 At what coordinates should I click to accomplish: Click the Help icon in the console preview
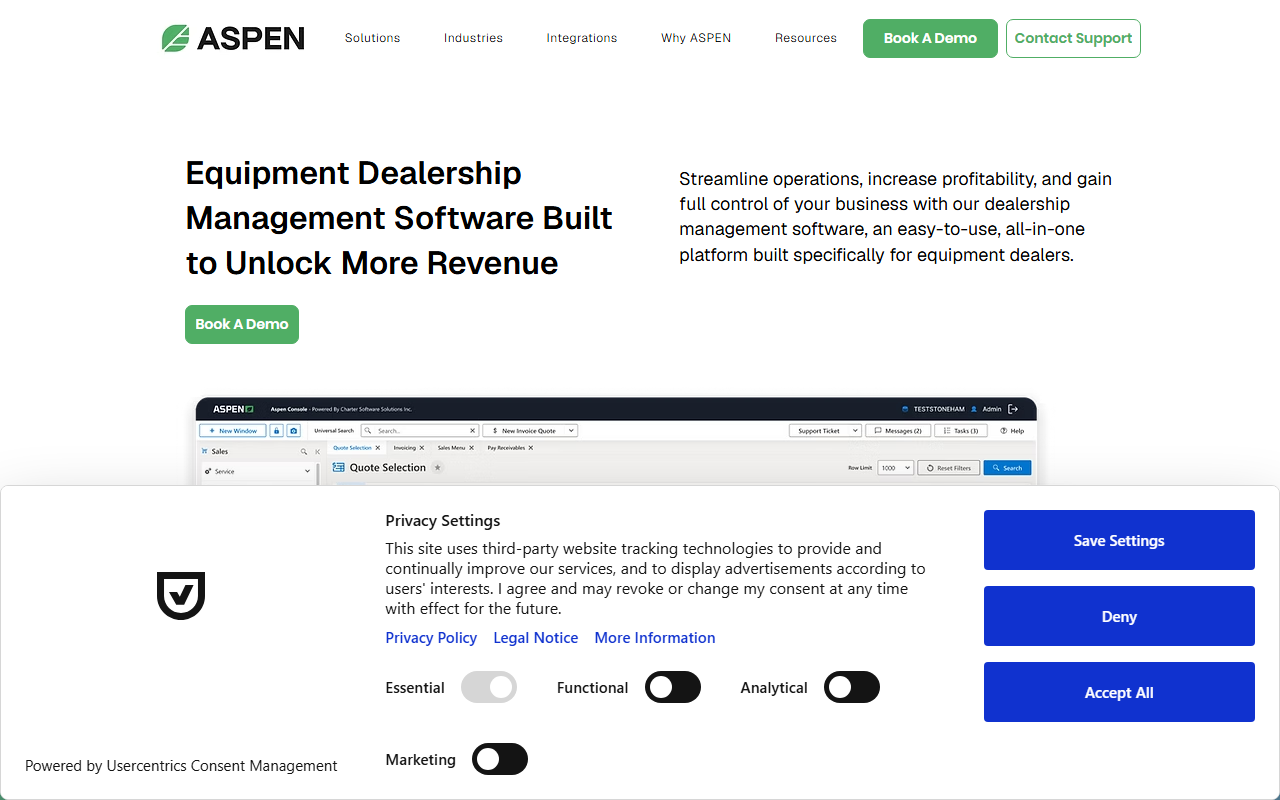pyautogui.click(x=1004, y=431)
